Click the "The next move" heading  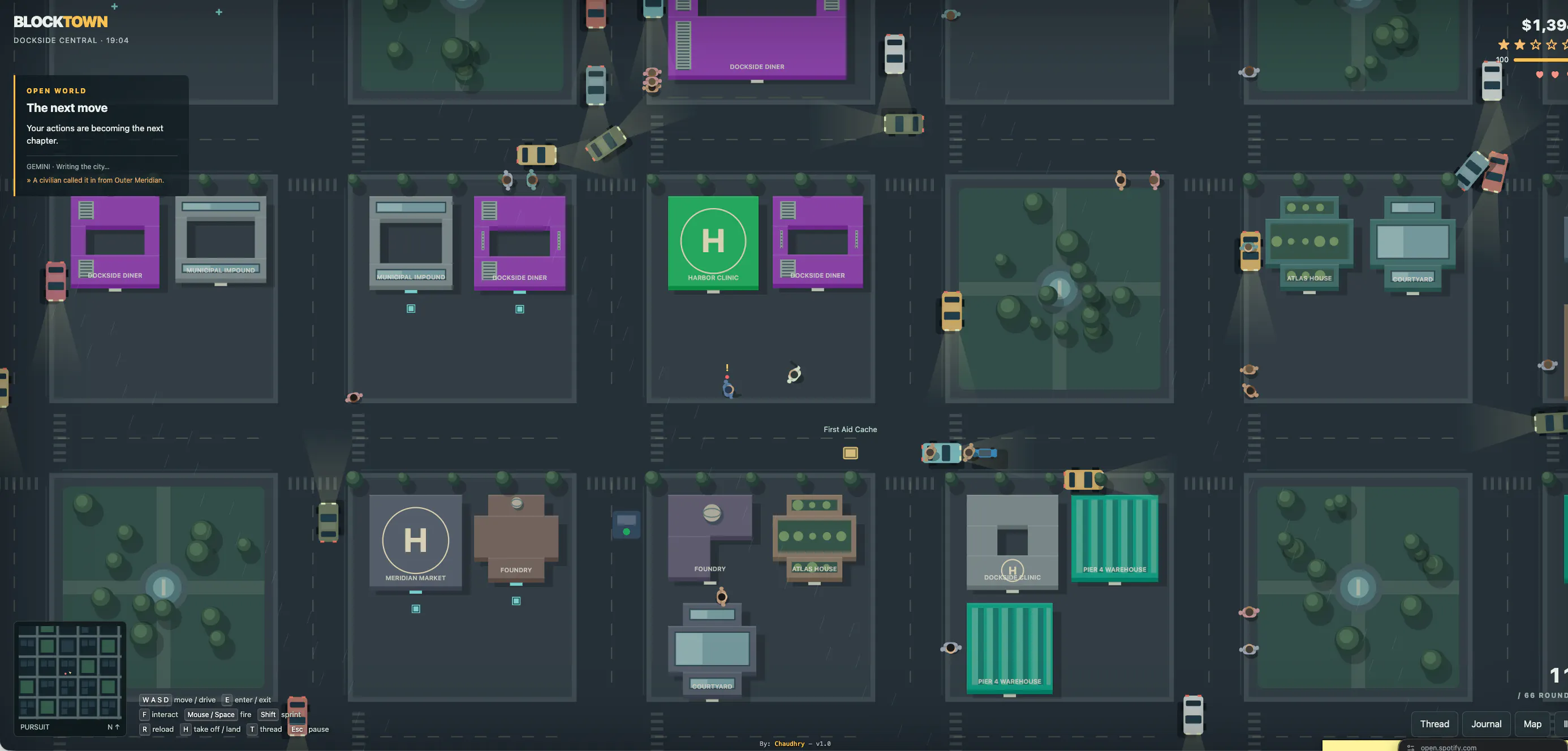(67, 107)
